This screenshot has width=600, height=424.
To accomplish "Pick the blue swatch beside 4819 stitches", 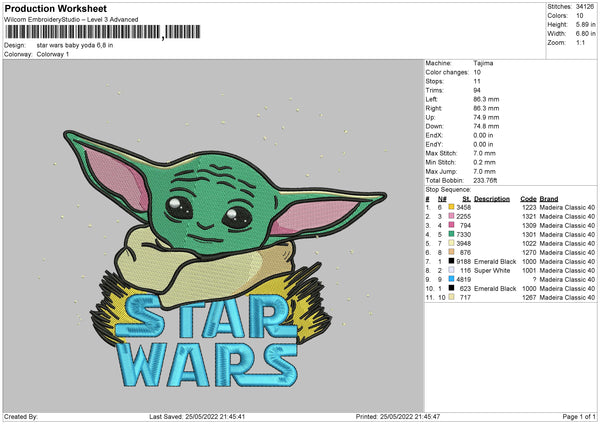I will pyautogui.click(x=451, y=279).
